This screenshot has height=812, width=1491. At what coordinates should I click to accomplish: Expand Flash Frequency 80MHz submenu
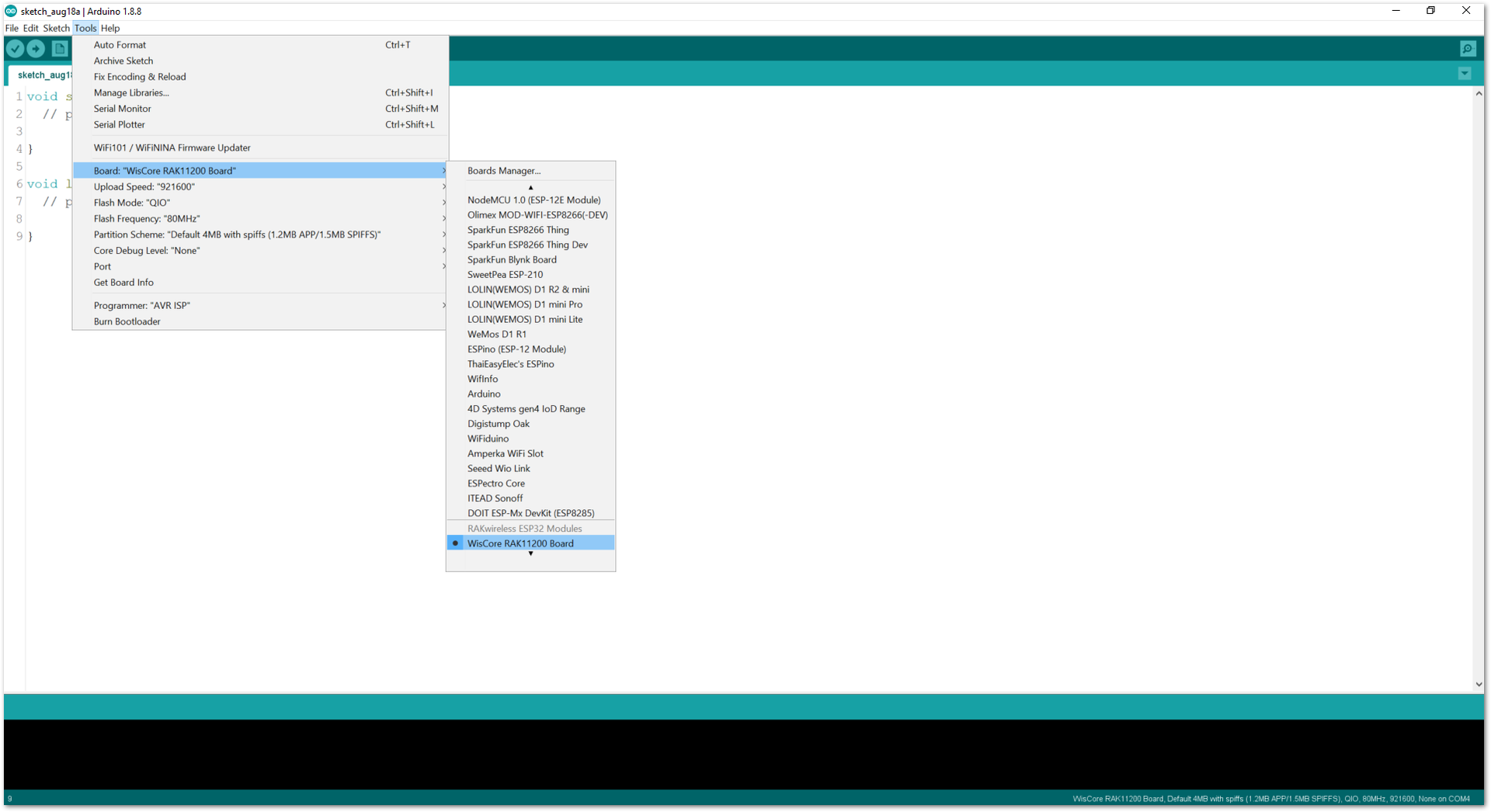tap(260, 218)
